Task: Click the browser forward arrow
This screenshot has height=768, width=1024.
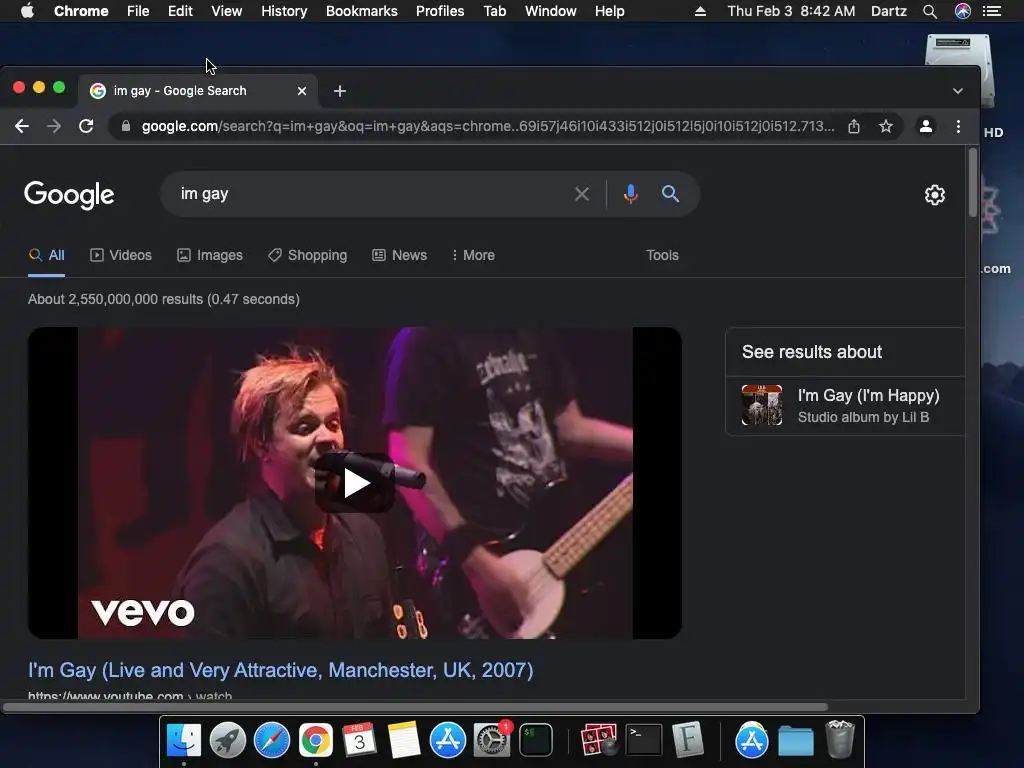Action: (x=54, y=126)
